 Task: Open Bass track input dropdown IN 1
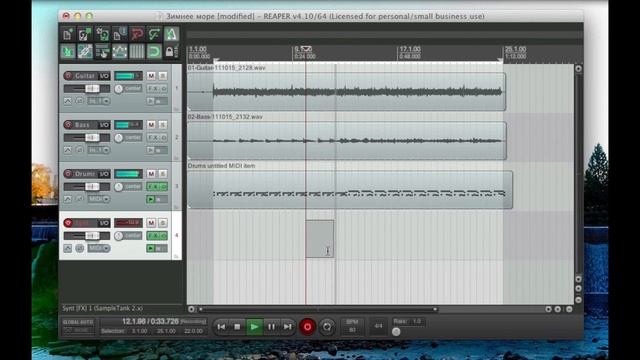coord(99,150)
